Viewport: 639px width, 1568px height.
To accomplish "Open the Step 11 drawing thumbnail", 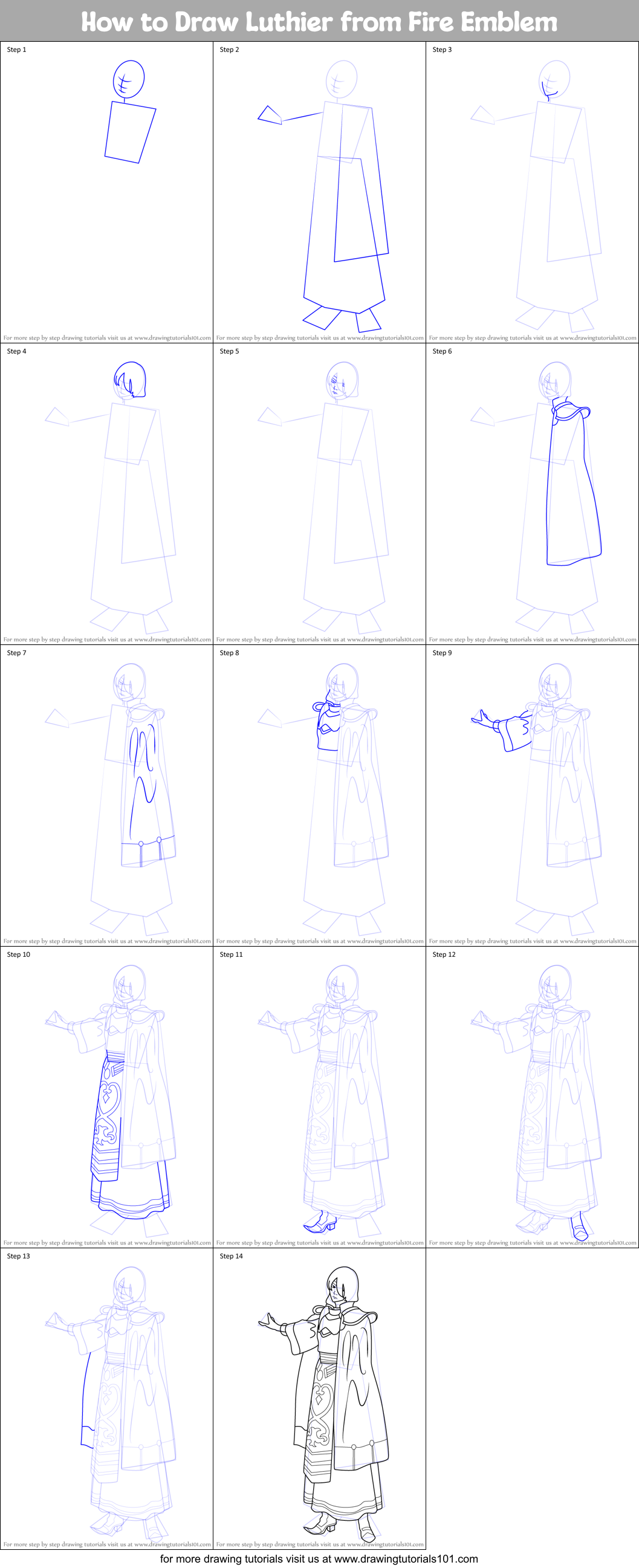I will [x=319, y=1097].
